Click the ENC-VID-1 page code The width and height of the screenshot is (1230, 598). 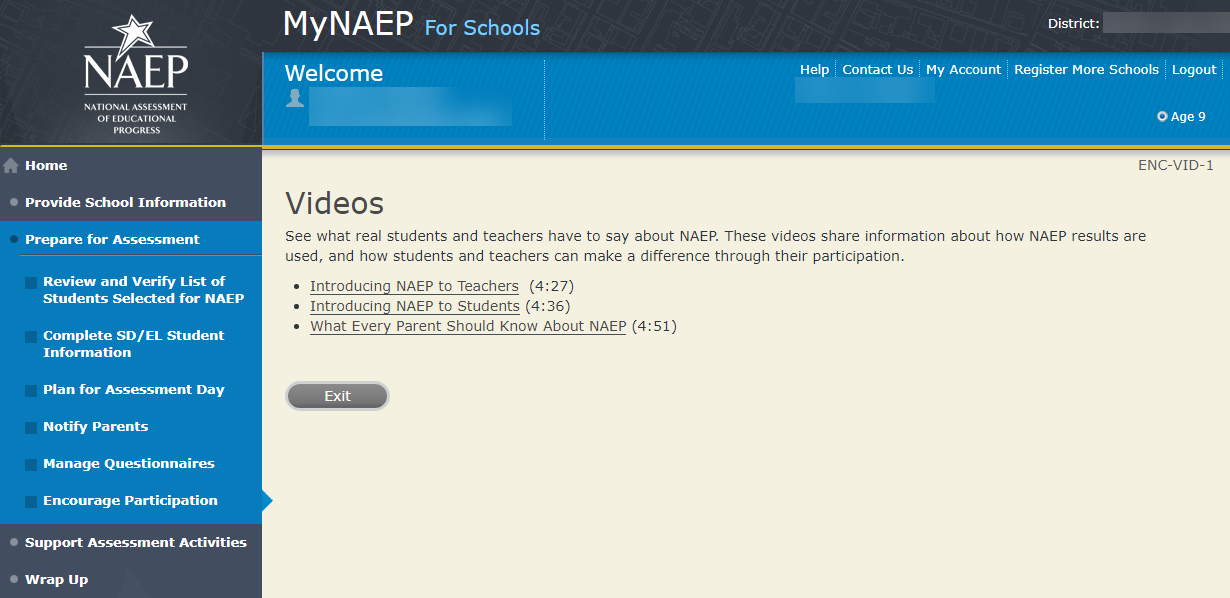(x=1175, y=165)
